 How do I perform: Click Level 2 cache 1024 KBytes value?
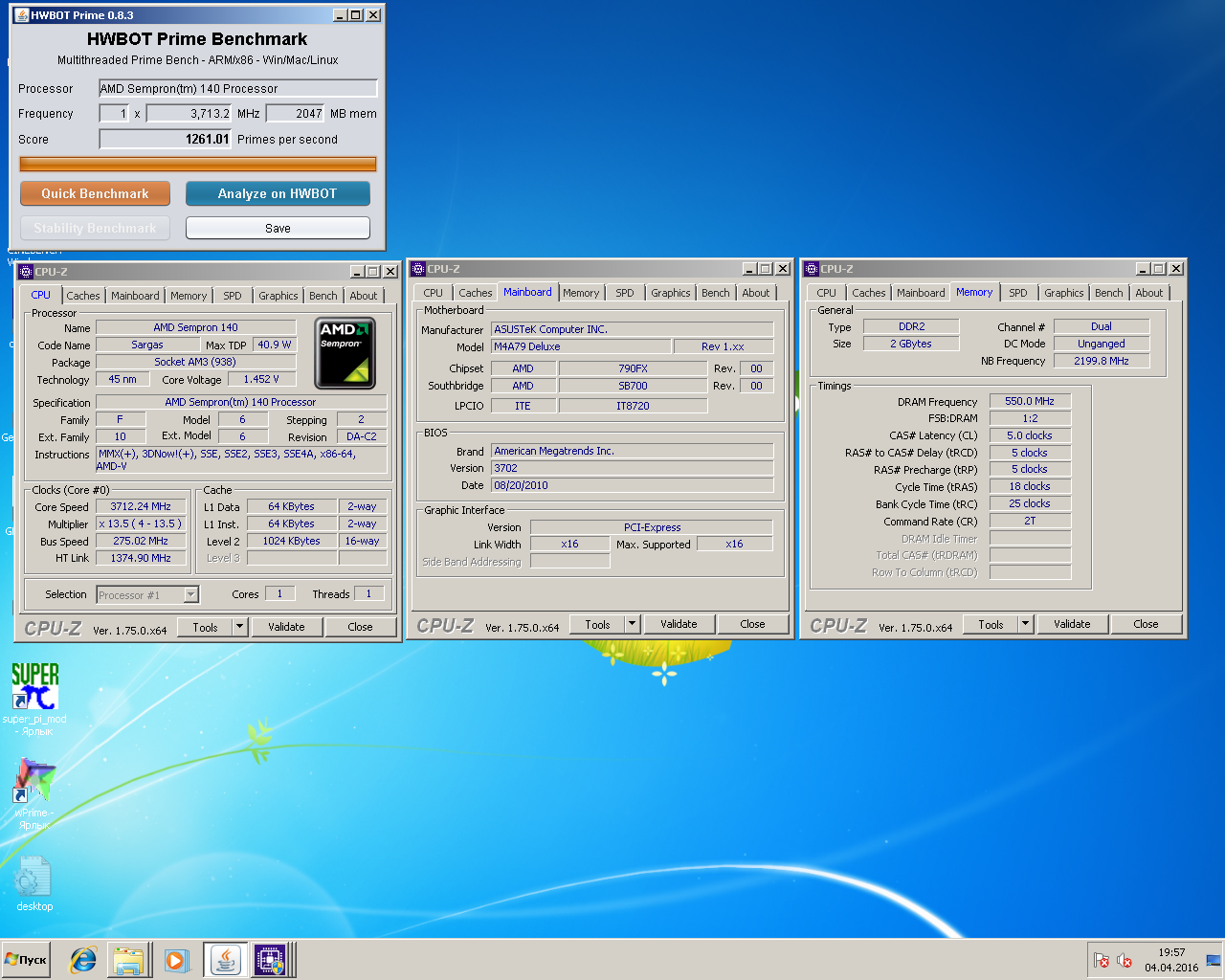292,541
